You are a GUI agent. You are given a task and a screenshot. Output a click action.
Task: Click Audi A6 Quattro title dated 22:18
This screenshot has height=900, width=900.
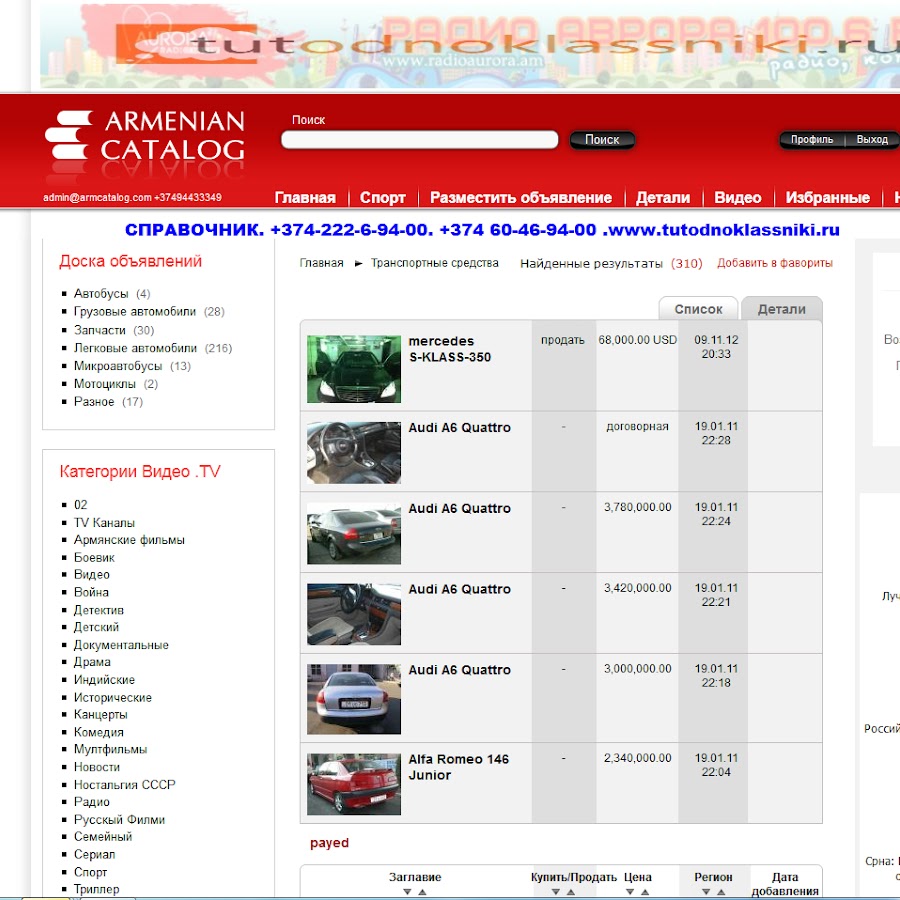pos(459,670)
